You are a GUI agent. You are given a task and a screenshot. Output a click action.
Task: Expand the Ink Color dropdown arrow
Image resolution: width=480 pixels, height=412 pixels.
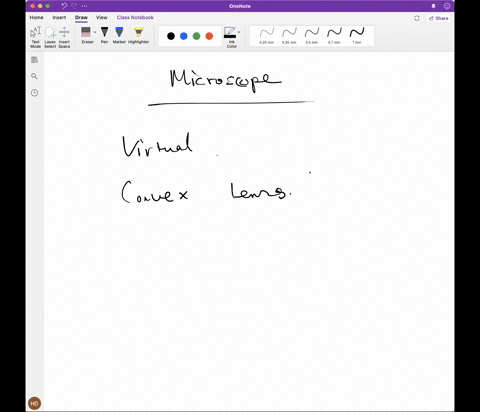[x=239, y=32]
